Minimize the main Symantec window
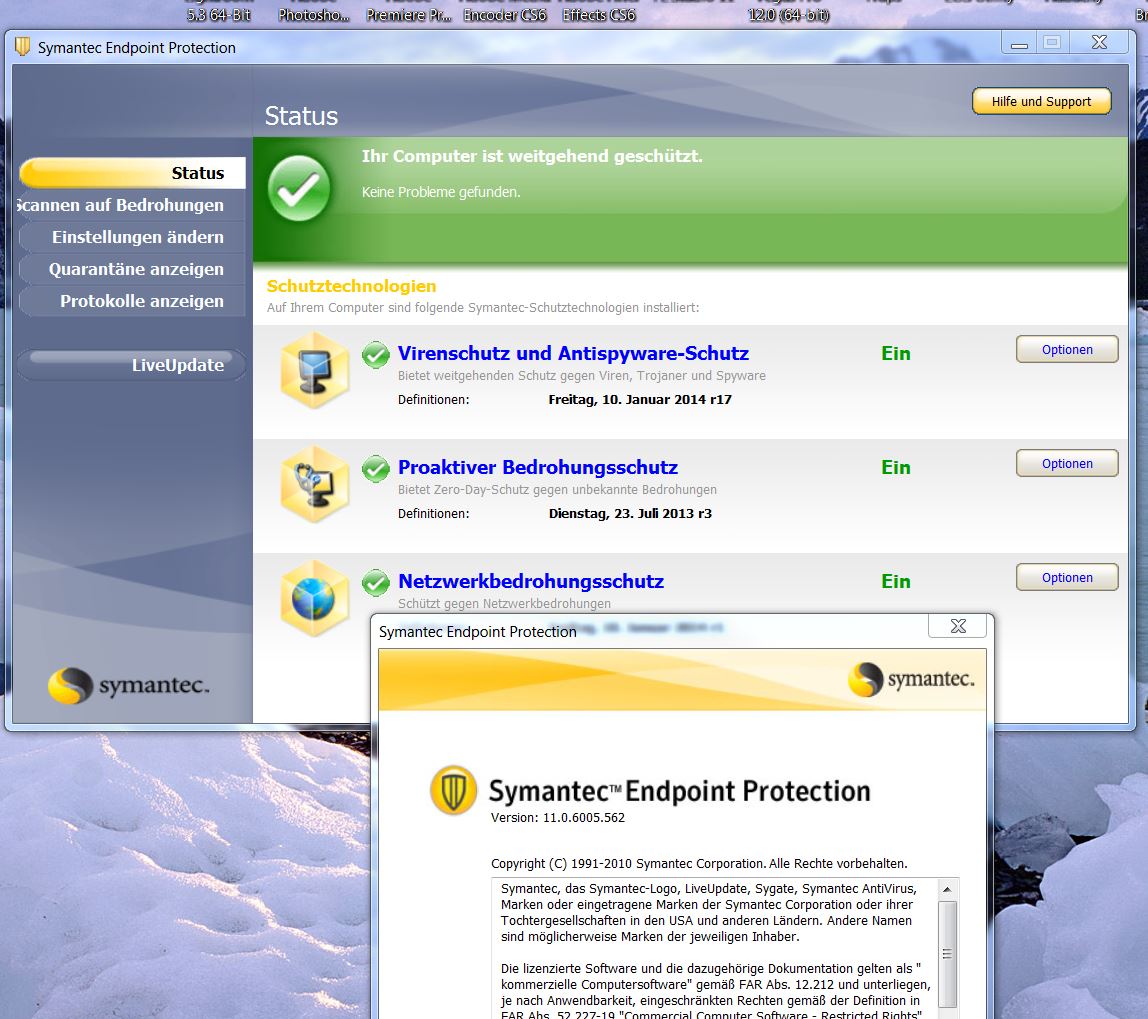 click(1019, 42)
